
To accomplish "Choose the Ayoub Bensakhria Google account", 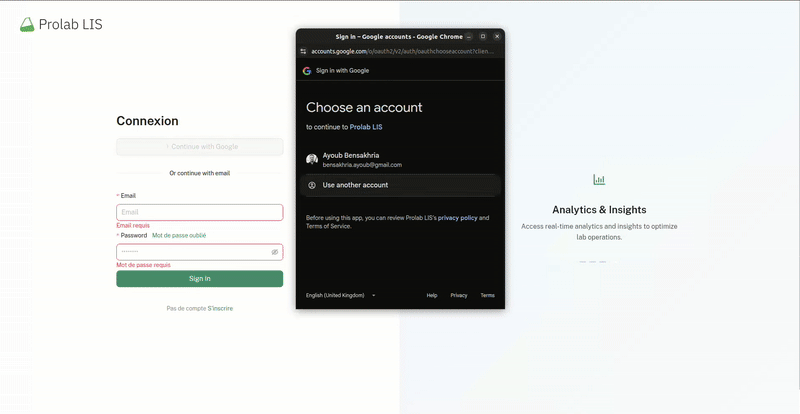I will click(400, 160).
